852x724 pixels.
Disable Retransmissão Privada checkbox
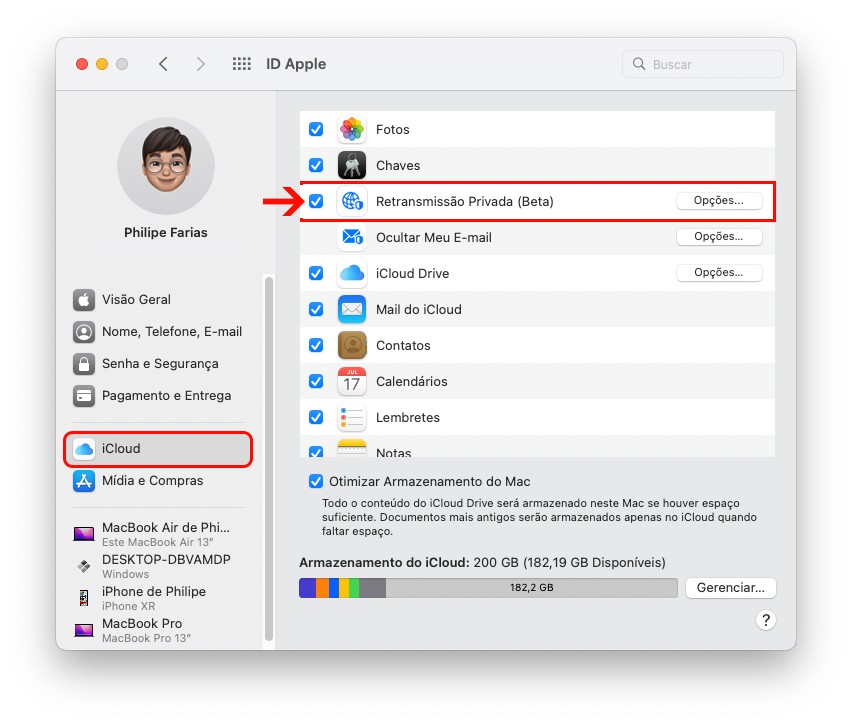point(316,201)
